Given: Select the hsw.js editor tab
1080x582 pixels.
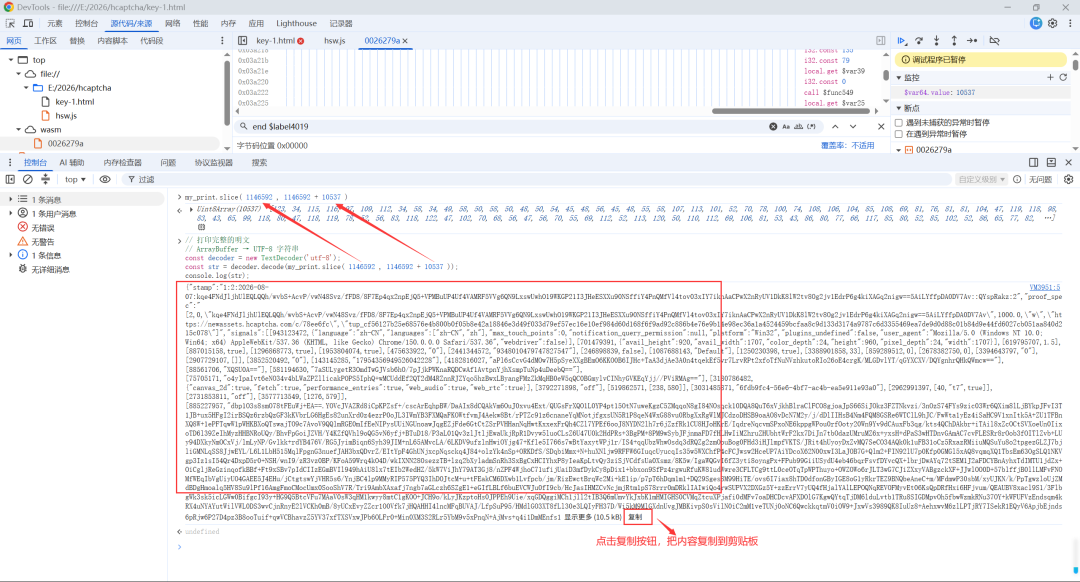Looking at the screenshot, I should [x=335, y=41].
